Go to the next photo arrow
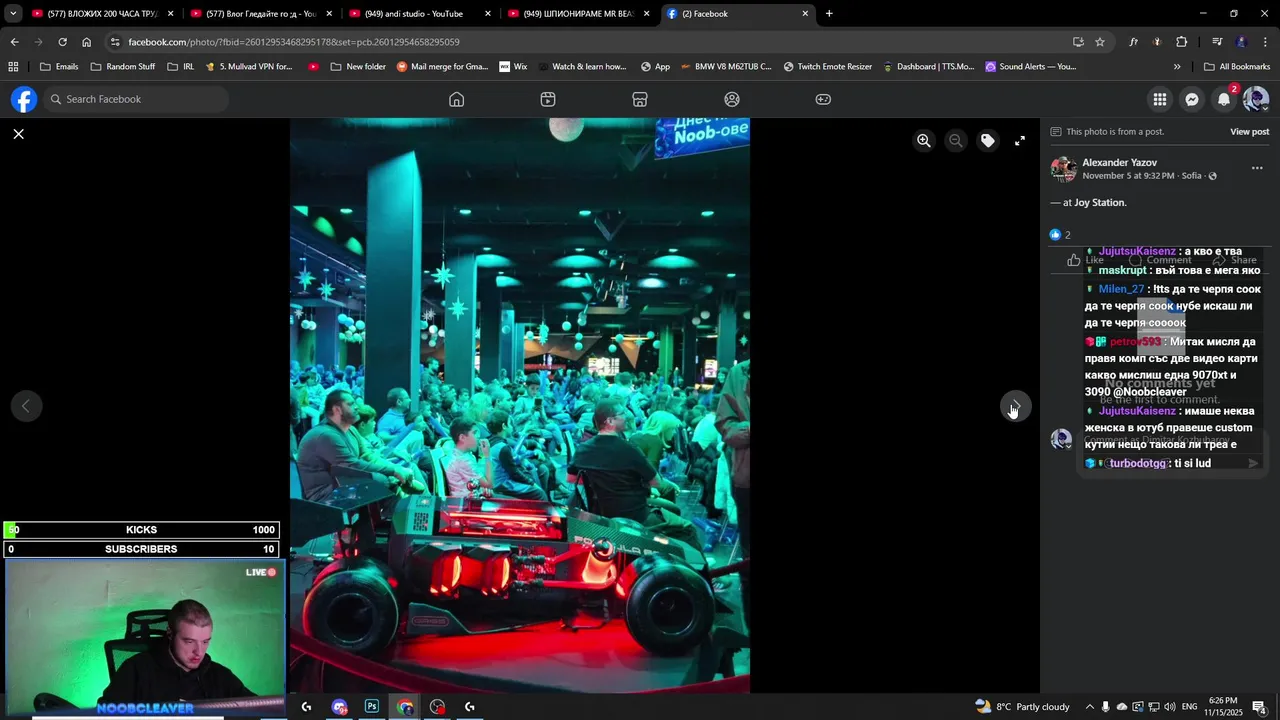Viewport: 1280px width, 720px height. tap(1016, 405)
